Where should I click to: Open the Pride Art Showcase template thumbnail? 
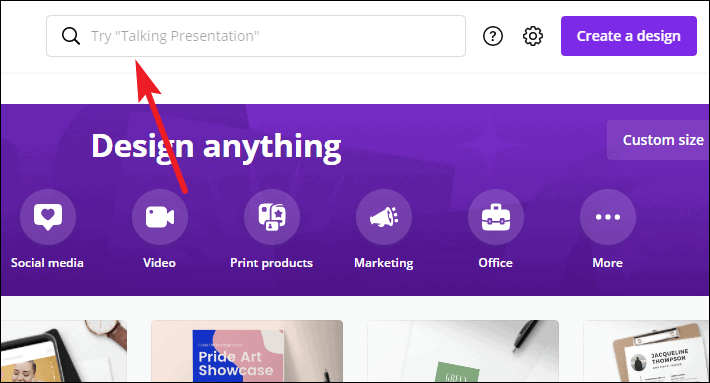[247, 351]
